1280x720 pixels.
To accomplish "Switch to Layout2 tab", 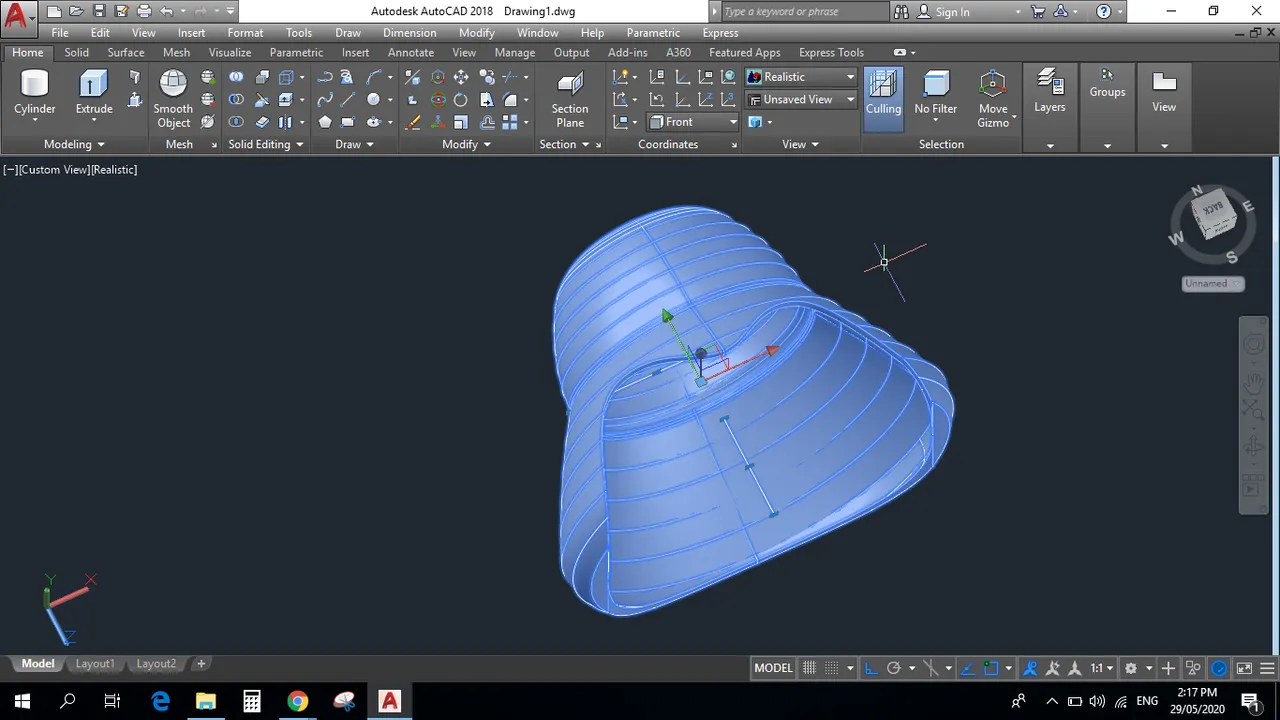I will coord(156,664).
